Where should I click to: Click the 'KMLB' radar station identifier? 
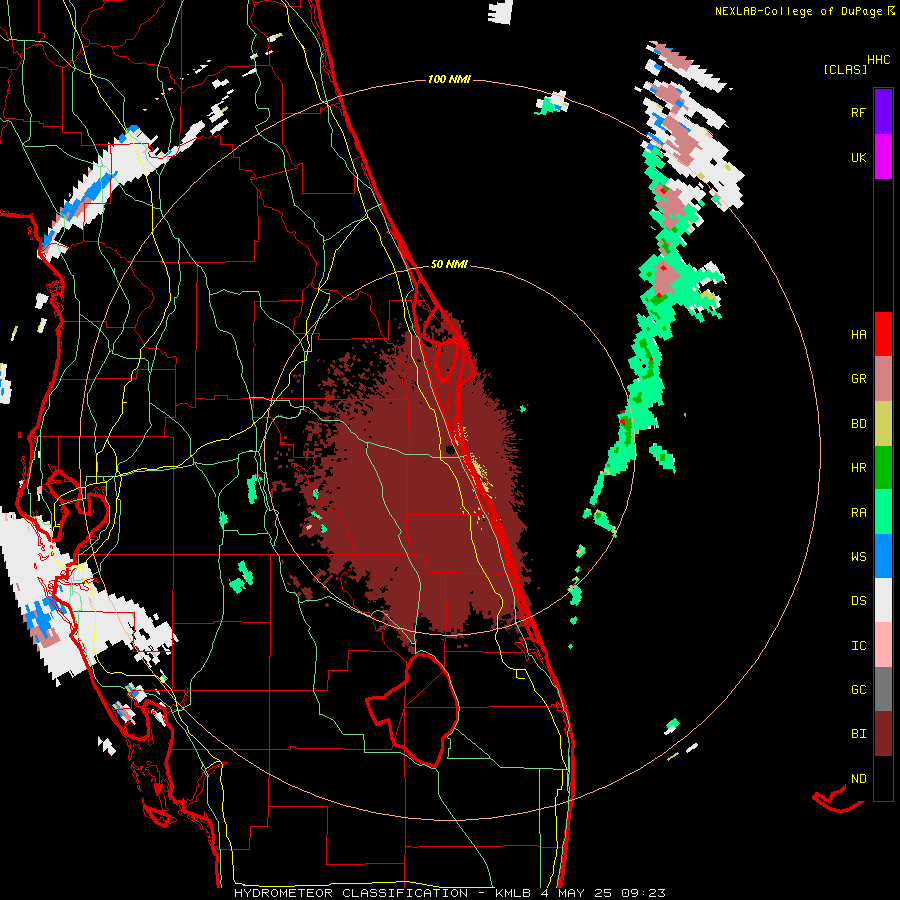point(514,893)
